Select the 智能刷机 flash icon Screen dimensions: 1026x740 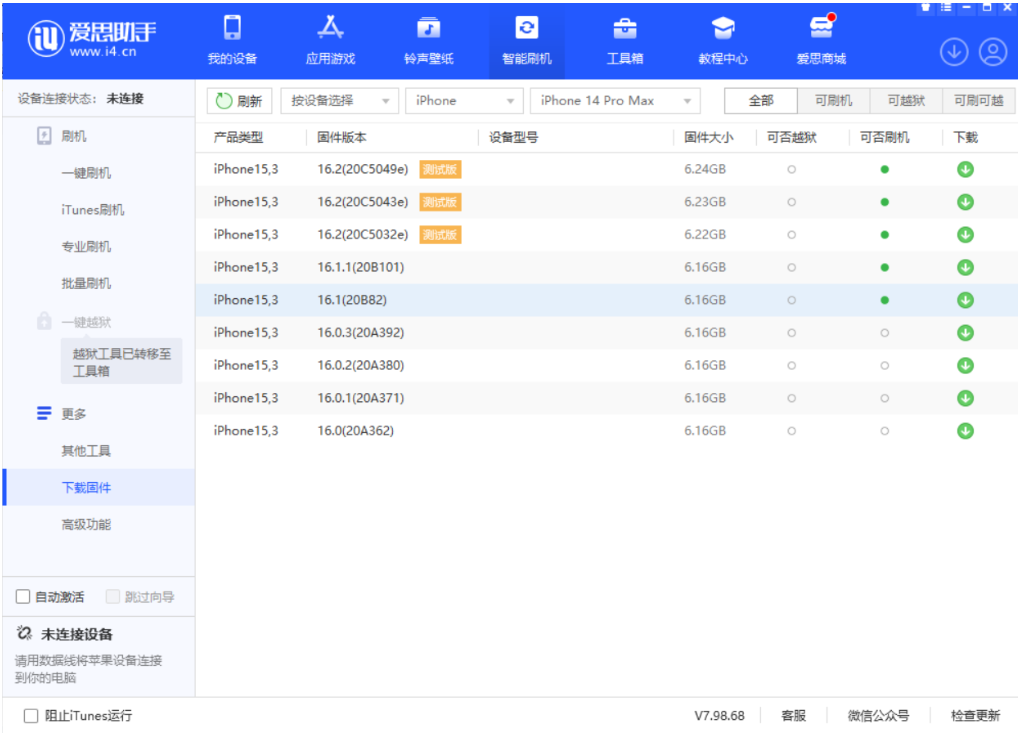click(527, 28)
